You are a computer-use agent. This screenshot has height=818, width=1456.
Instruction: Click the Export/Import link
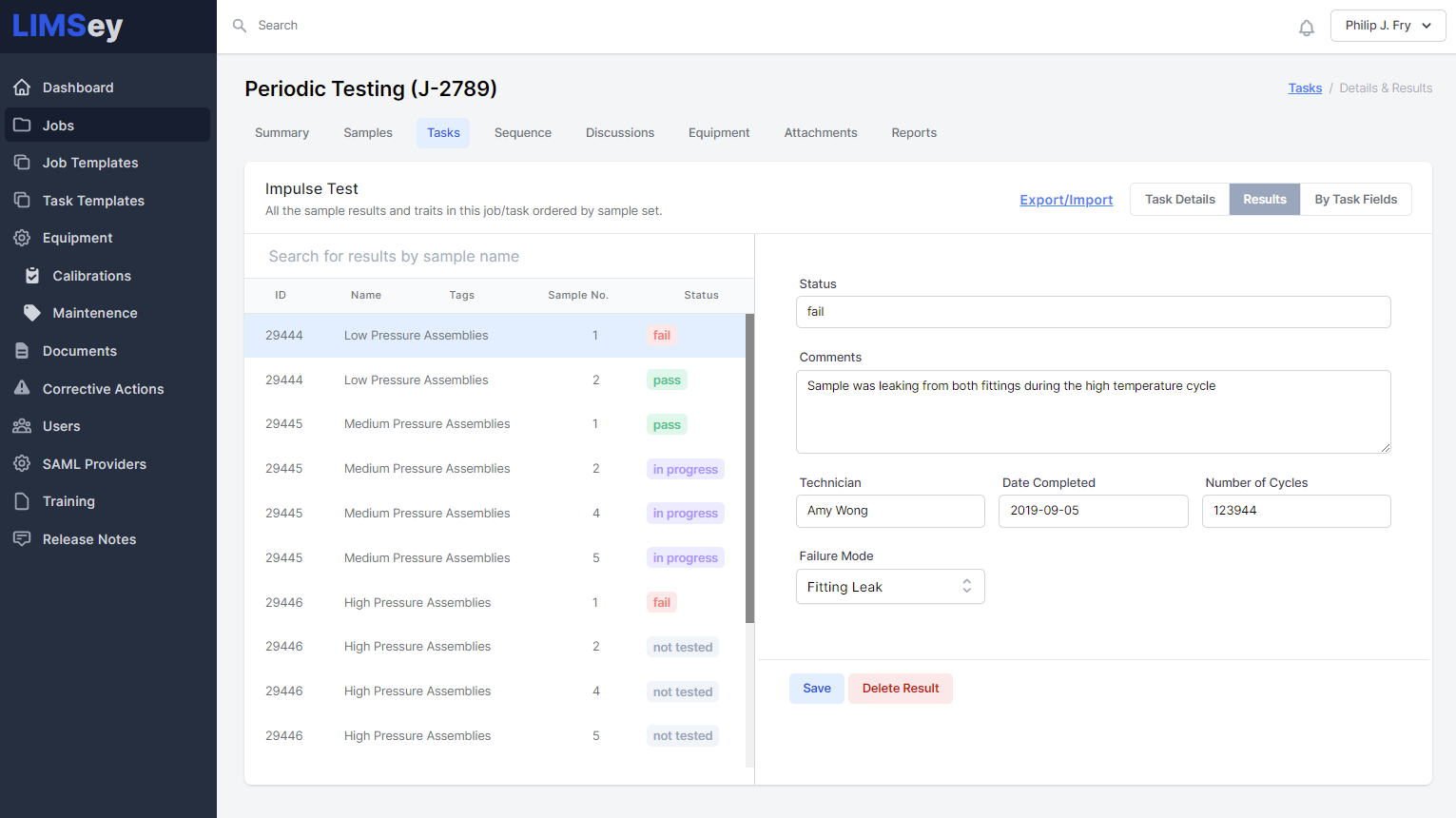1066,200
